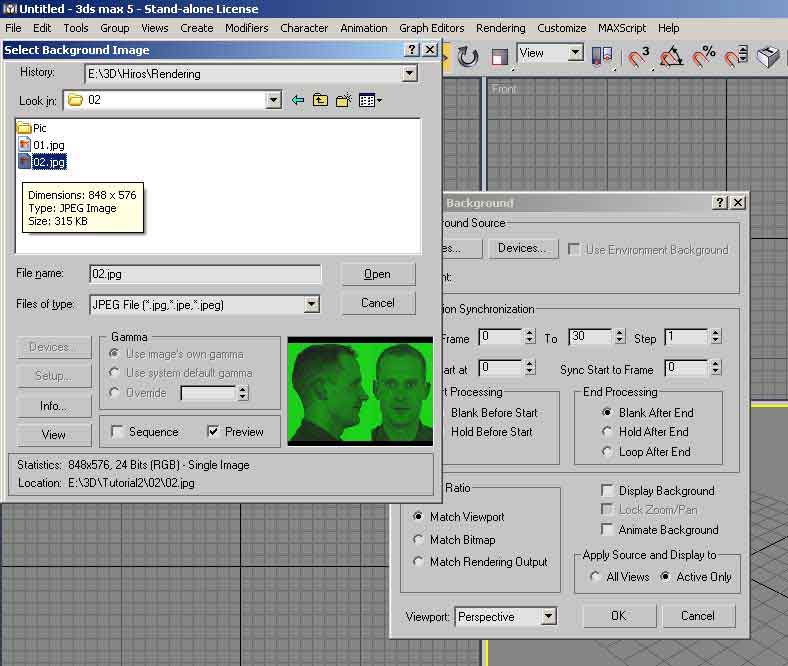
Task: Create new folder icon in file dialog
Action: (x=344, y=100)
